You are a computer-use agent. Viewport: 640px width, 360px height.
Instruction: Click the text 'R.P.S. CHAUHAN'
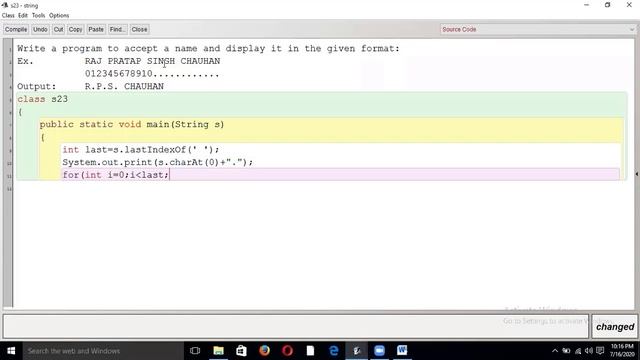pyautogui.click(x=124, y=87)
